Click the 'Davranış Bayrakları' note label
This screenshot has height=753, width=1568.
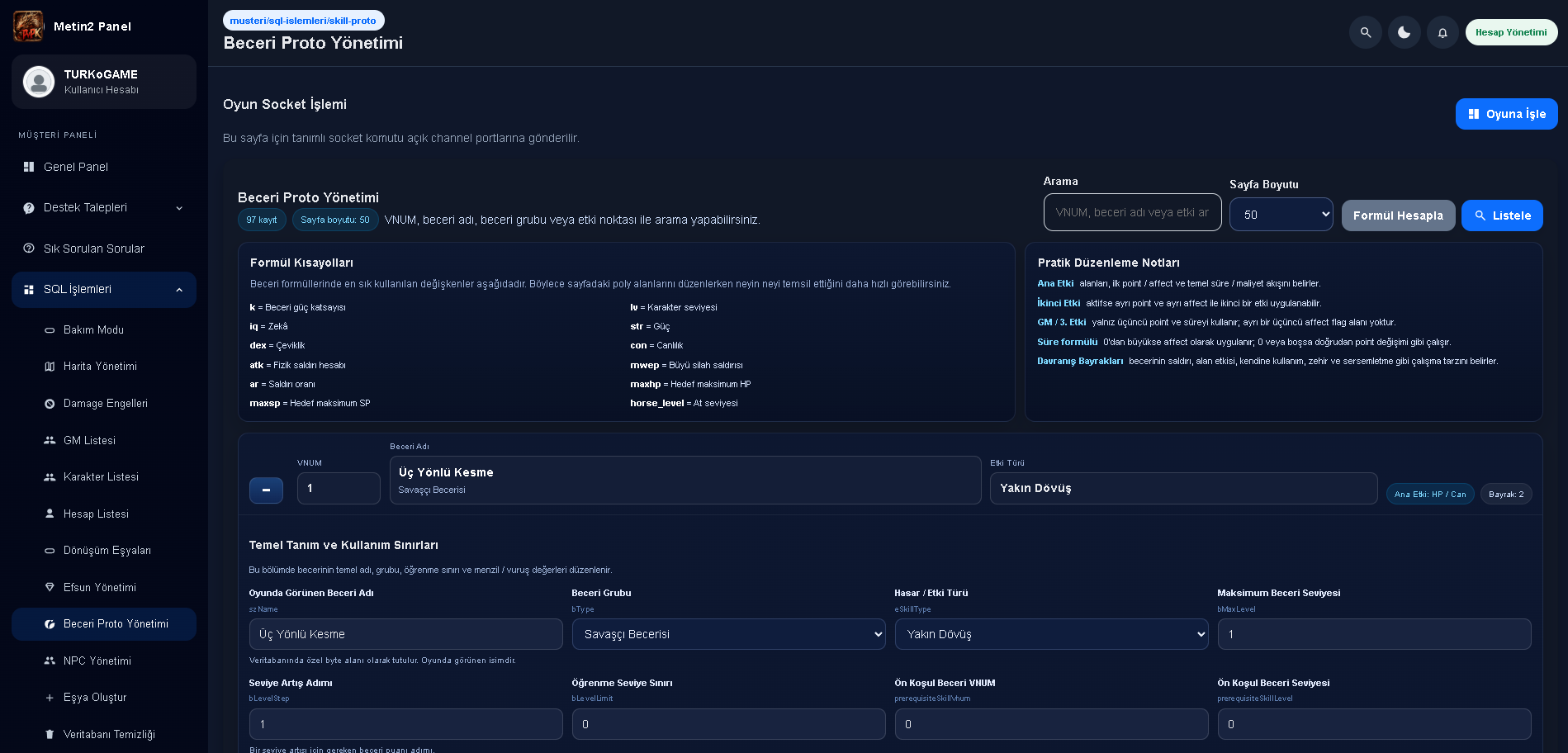[1080, 361]
